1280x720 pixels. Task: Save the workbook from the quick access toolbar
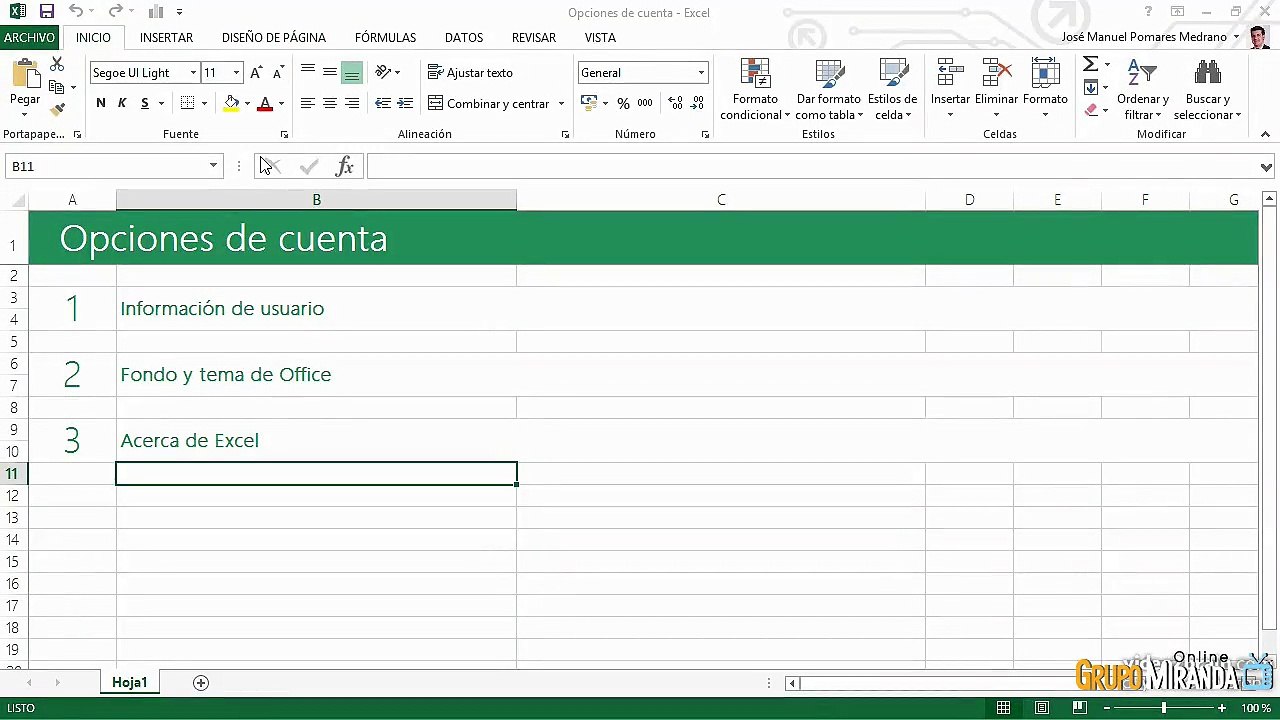46,12
